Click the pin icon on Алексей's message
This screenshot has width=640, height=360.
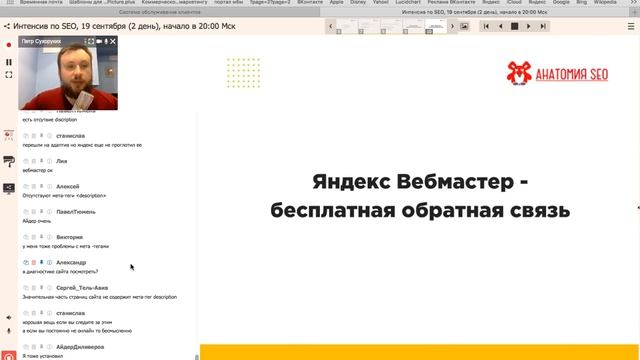(x=41, y=187)
